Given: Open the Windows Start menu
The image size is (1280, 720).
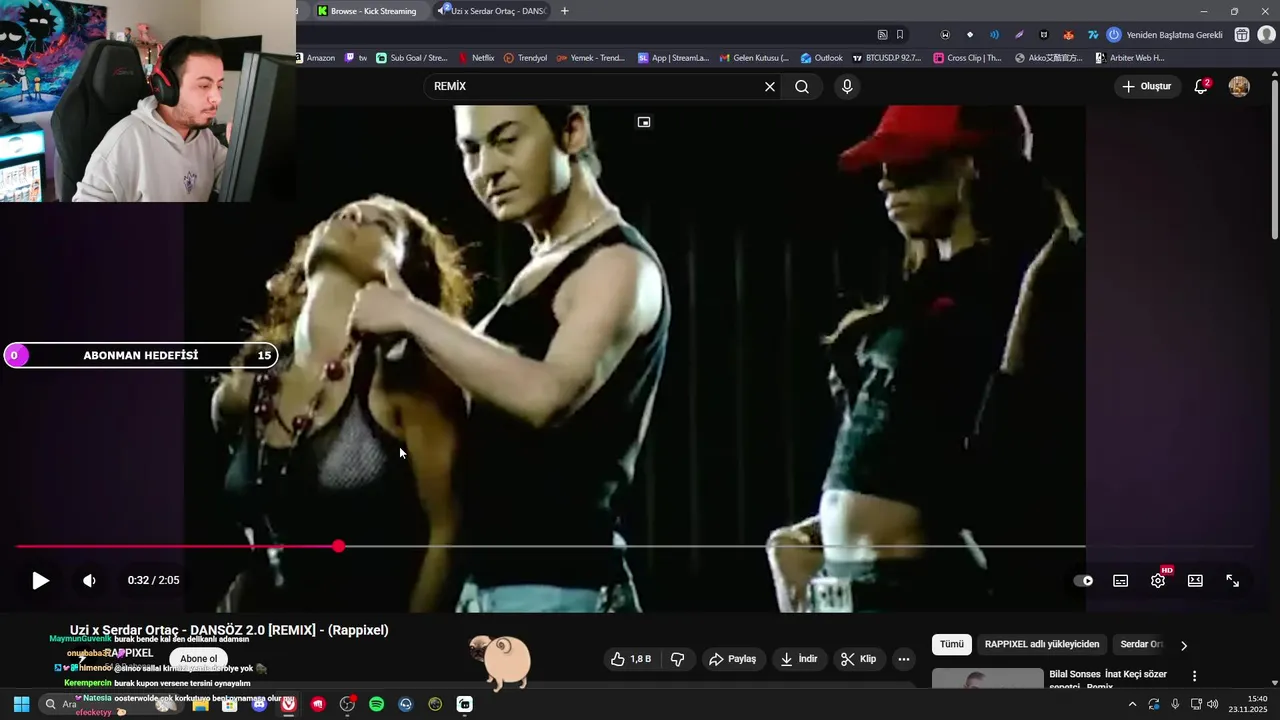Looking at the screenshot, I should tap(21, 705).
